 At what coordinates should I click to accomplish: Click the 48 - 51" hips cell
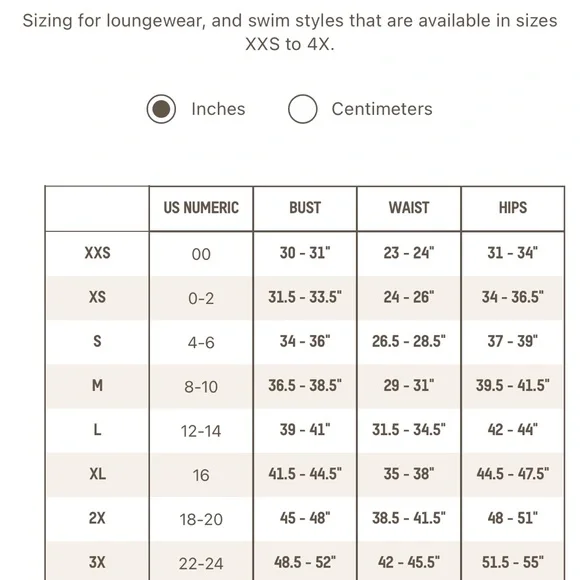(x=513, y=518)
